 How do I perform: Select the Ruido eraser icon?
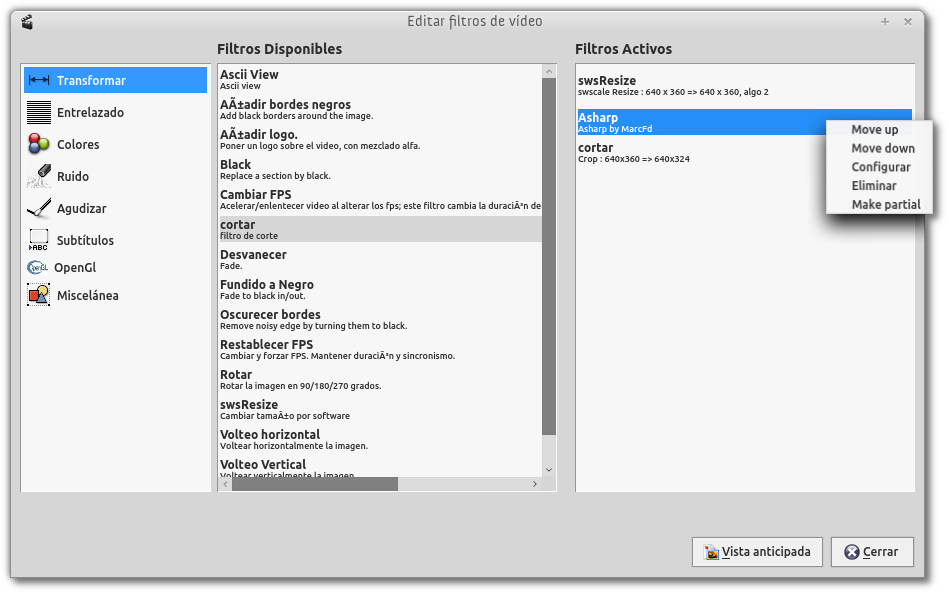tap(39, 177)
